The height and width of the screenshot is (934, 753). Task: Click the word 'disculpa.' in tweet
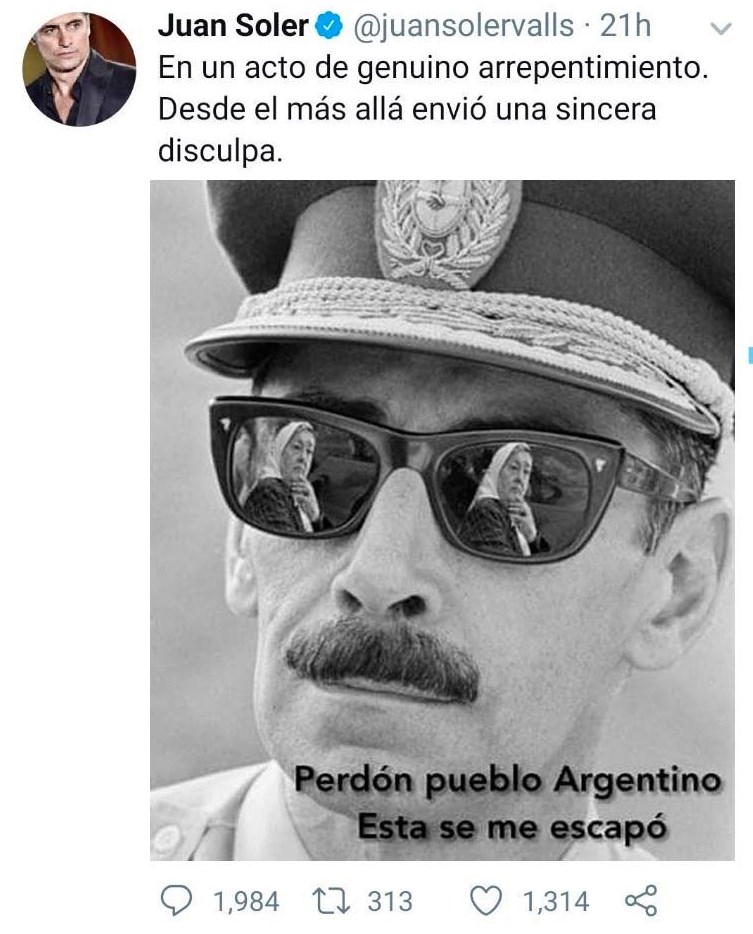click(219, 151)
